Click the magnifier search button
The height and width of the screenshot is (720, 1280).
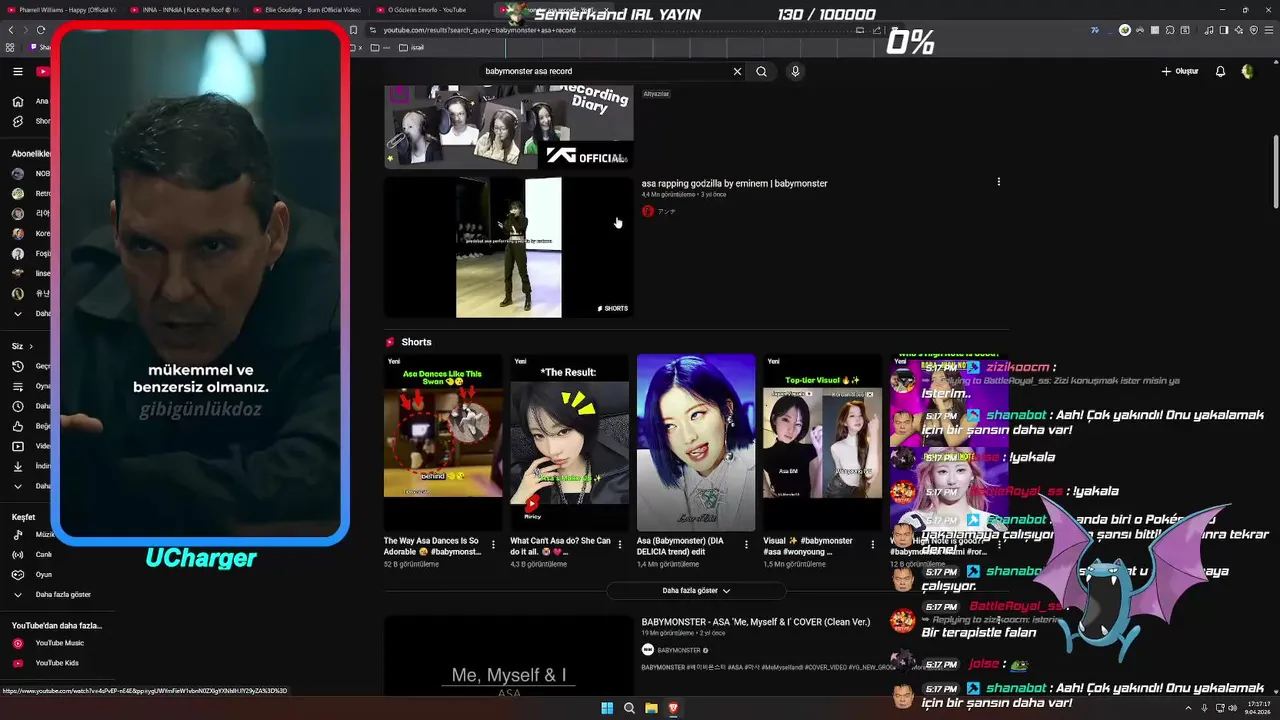(x=761, y=71)
